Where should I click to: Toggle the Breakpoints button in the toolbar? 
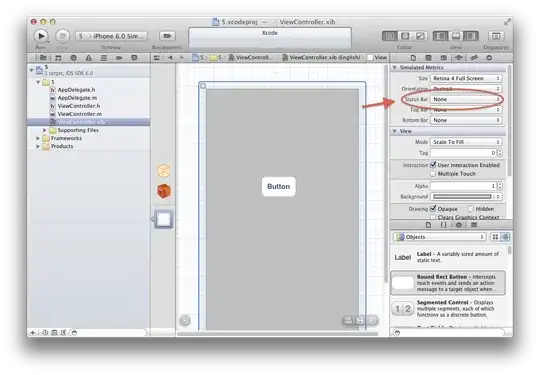coord(167,36)
